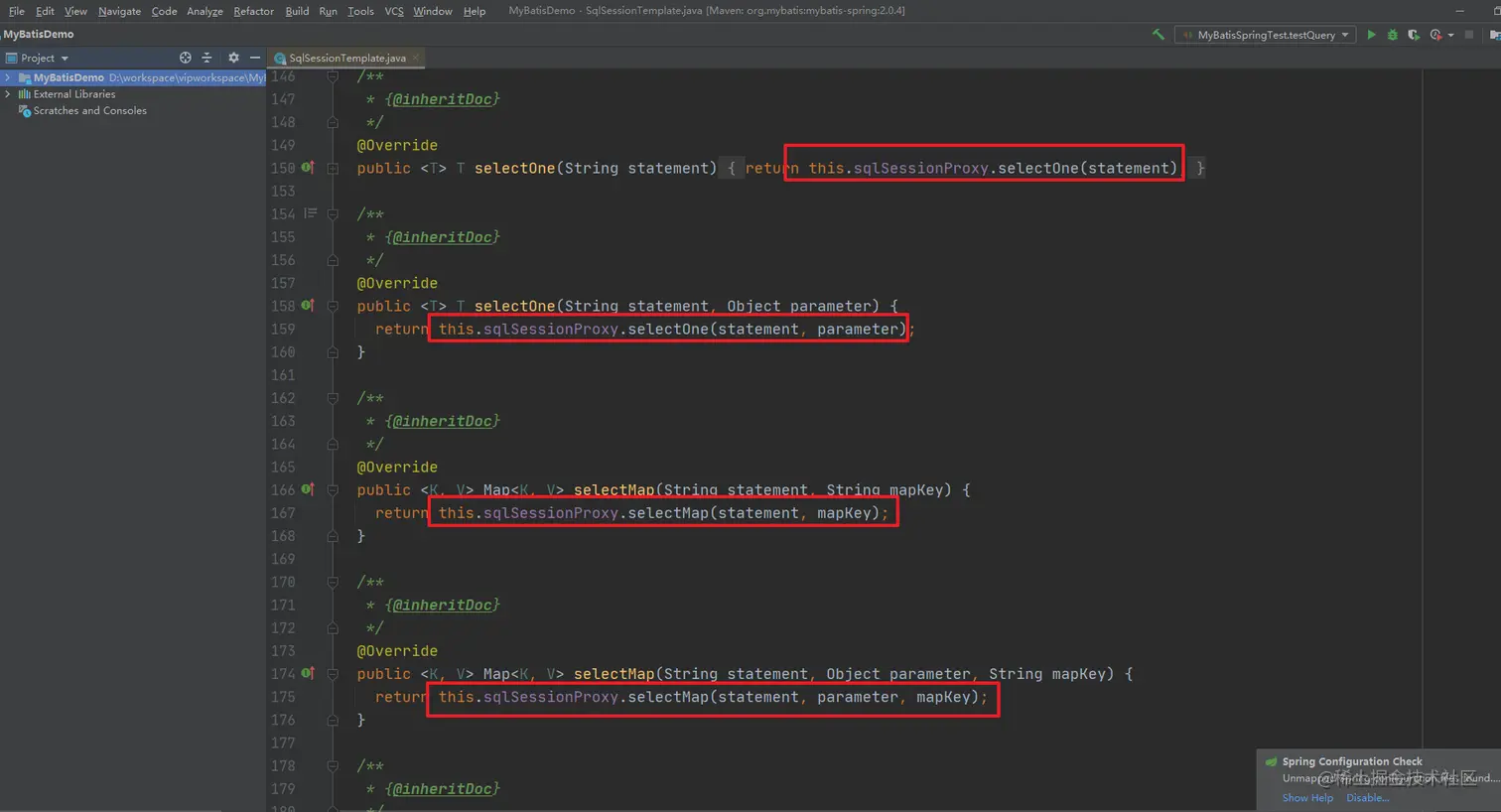Build the project with the hammer icon

[1158, 35]
